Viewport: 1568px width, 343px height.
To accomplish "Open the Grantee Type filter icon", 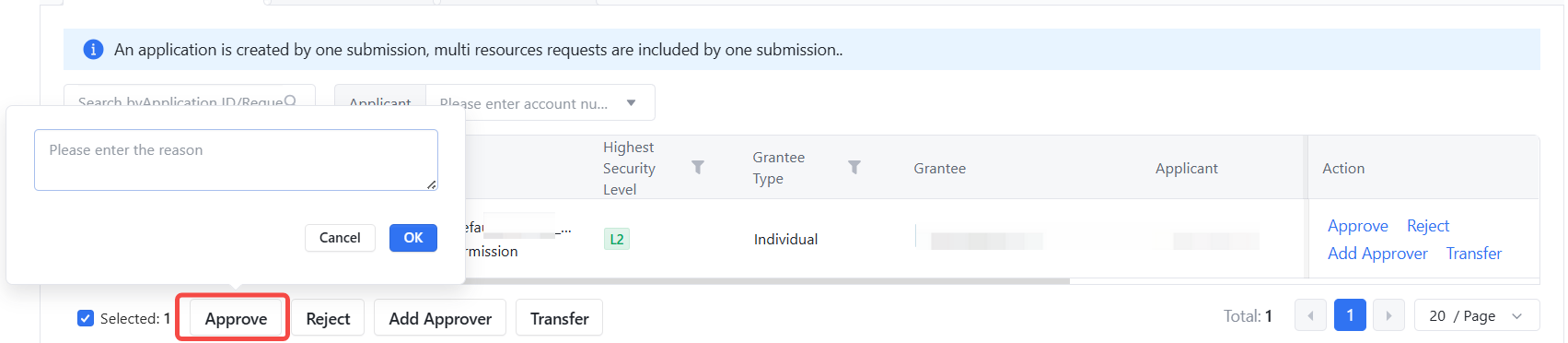I will point(854,168).
